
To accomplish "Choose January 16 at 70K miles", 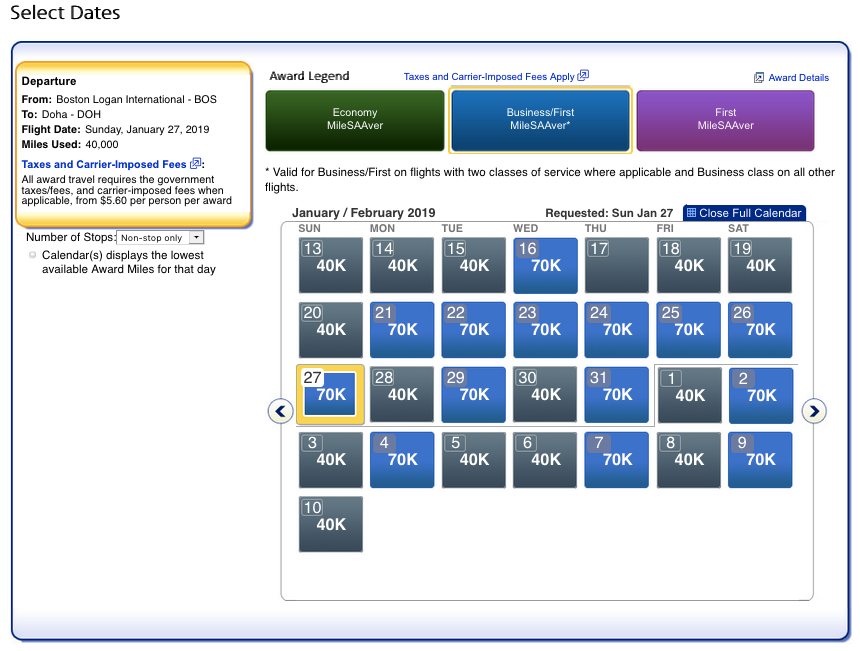I will coord(545,265).
